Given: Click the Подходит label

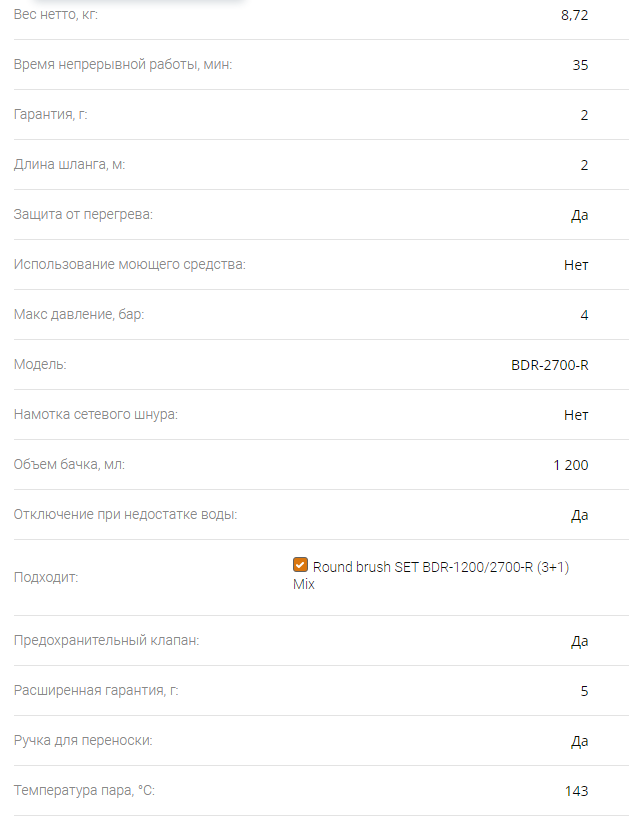Looking at the screenshot, I should 46,578.
